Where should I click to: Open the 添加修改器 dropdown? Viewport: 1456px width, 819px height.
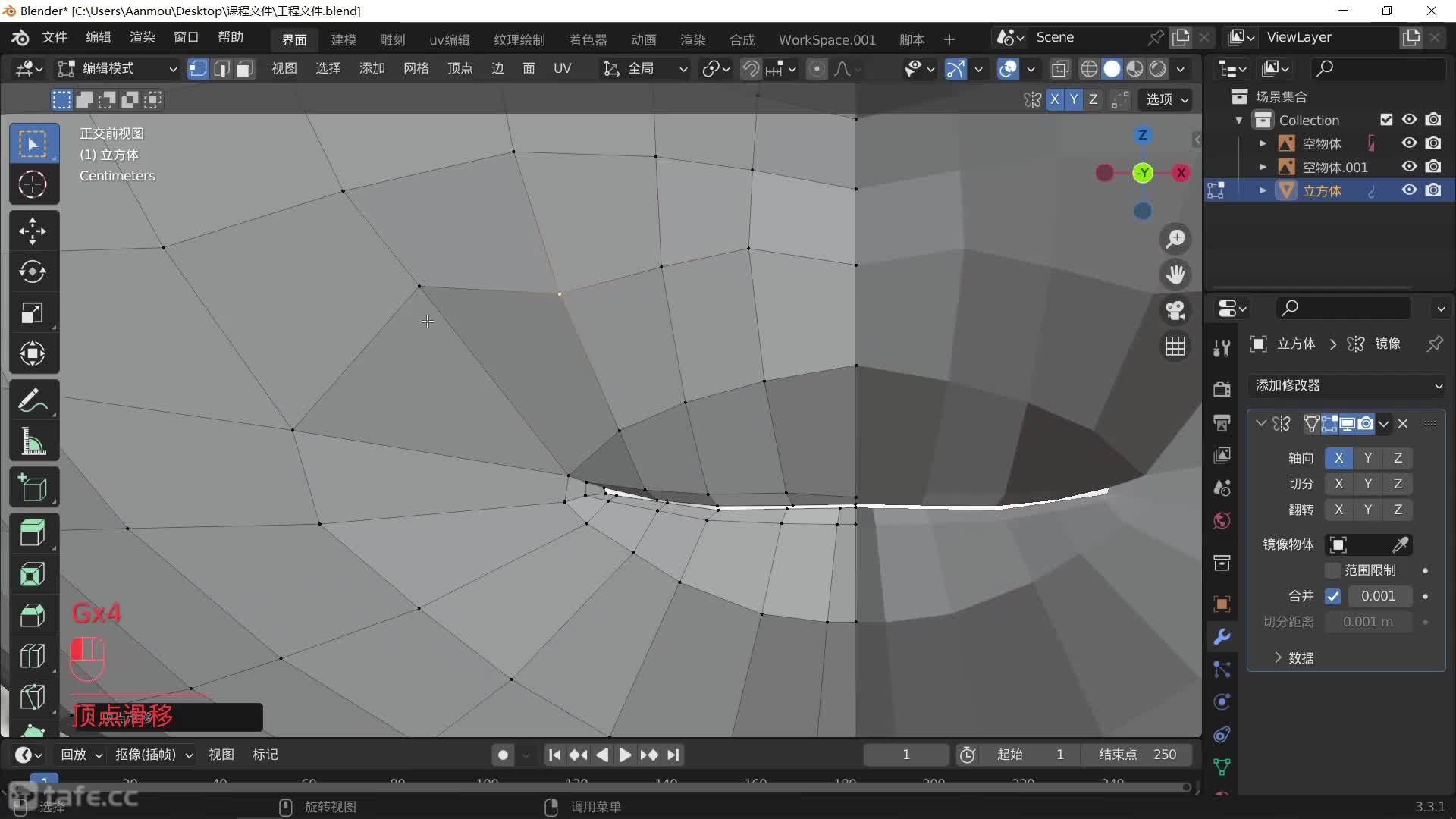click(1347, 385)
